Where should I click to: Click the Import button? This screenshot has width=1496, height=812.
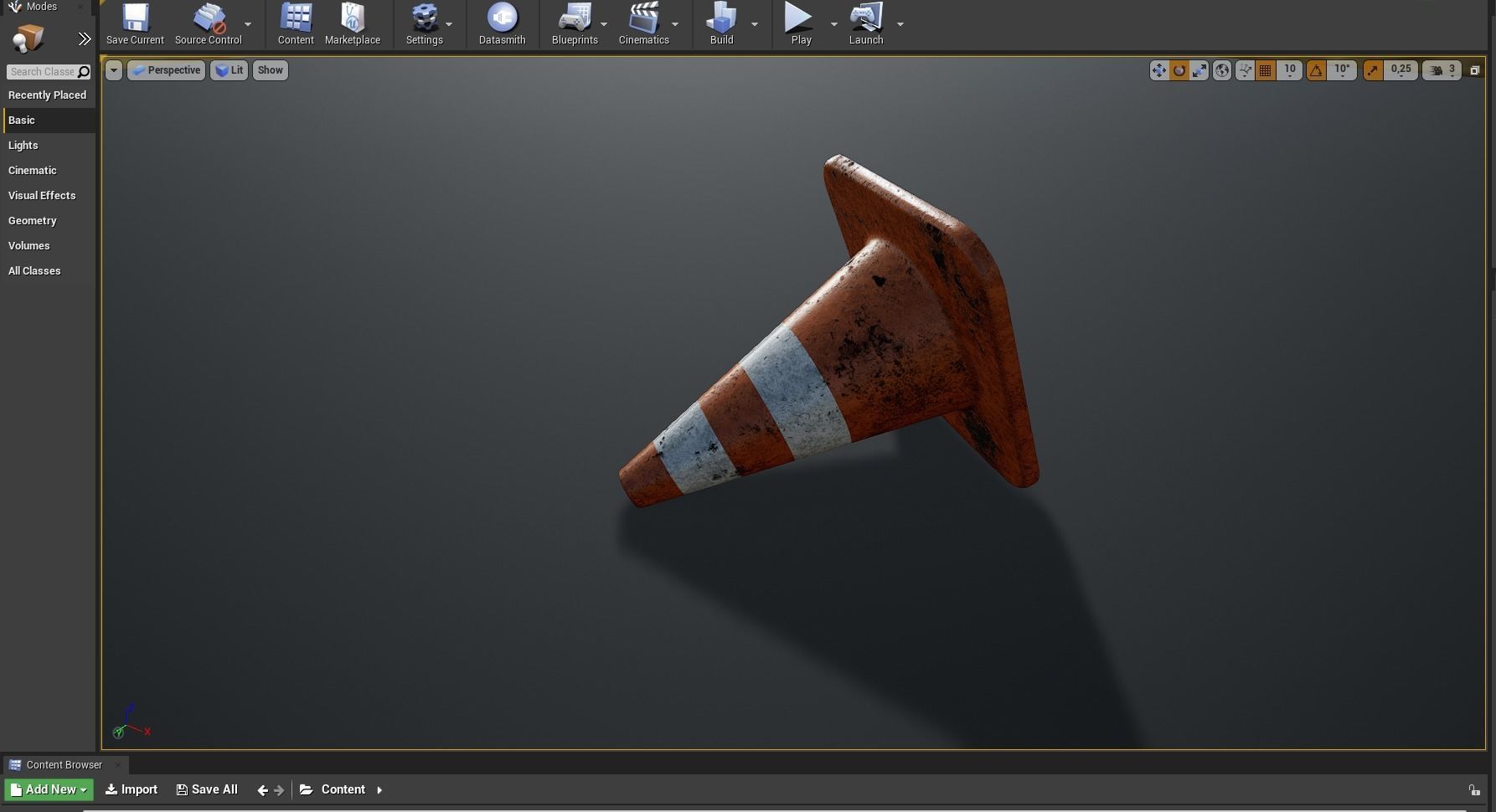pyautogui.click(x=132, y=790)
